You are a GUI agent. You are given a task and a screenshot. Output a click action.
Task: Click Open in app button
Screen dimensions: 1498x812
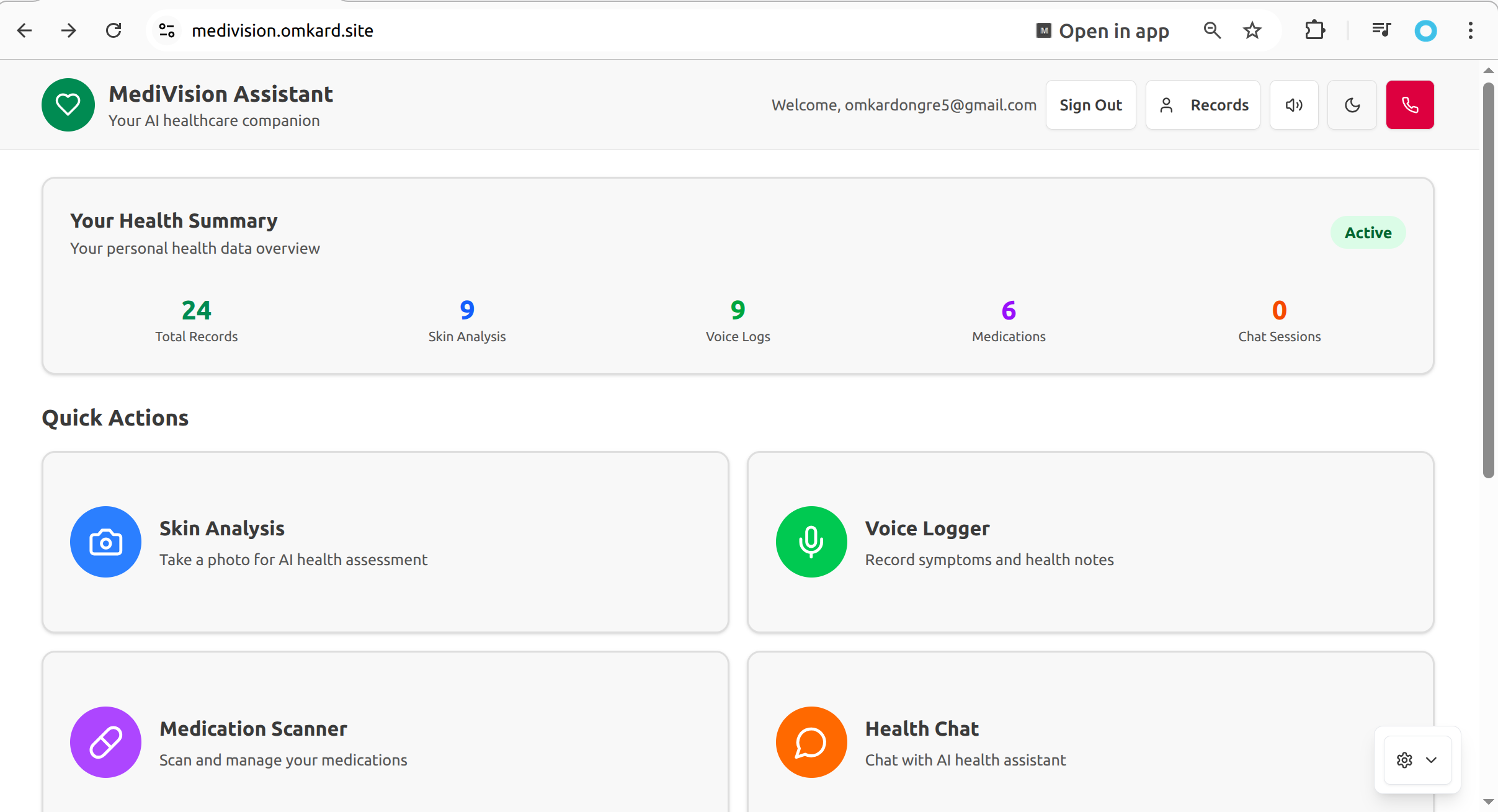click(1103, 30)
